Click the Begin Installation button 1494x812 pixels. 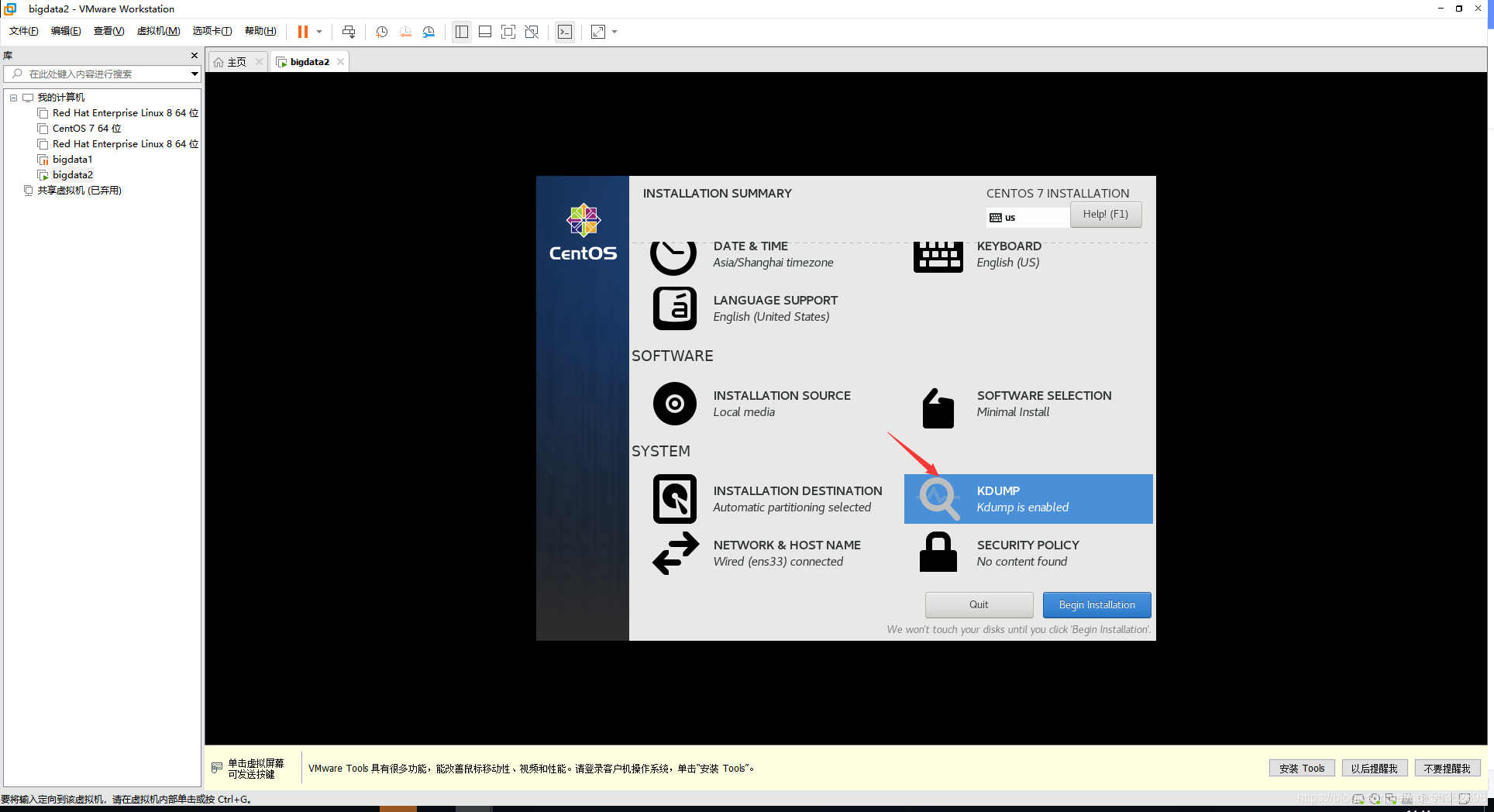coord(1097,605)
